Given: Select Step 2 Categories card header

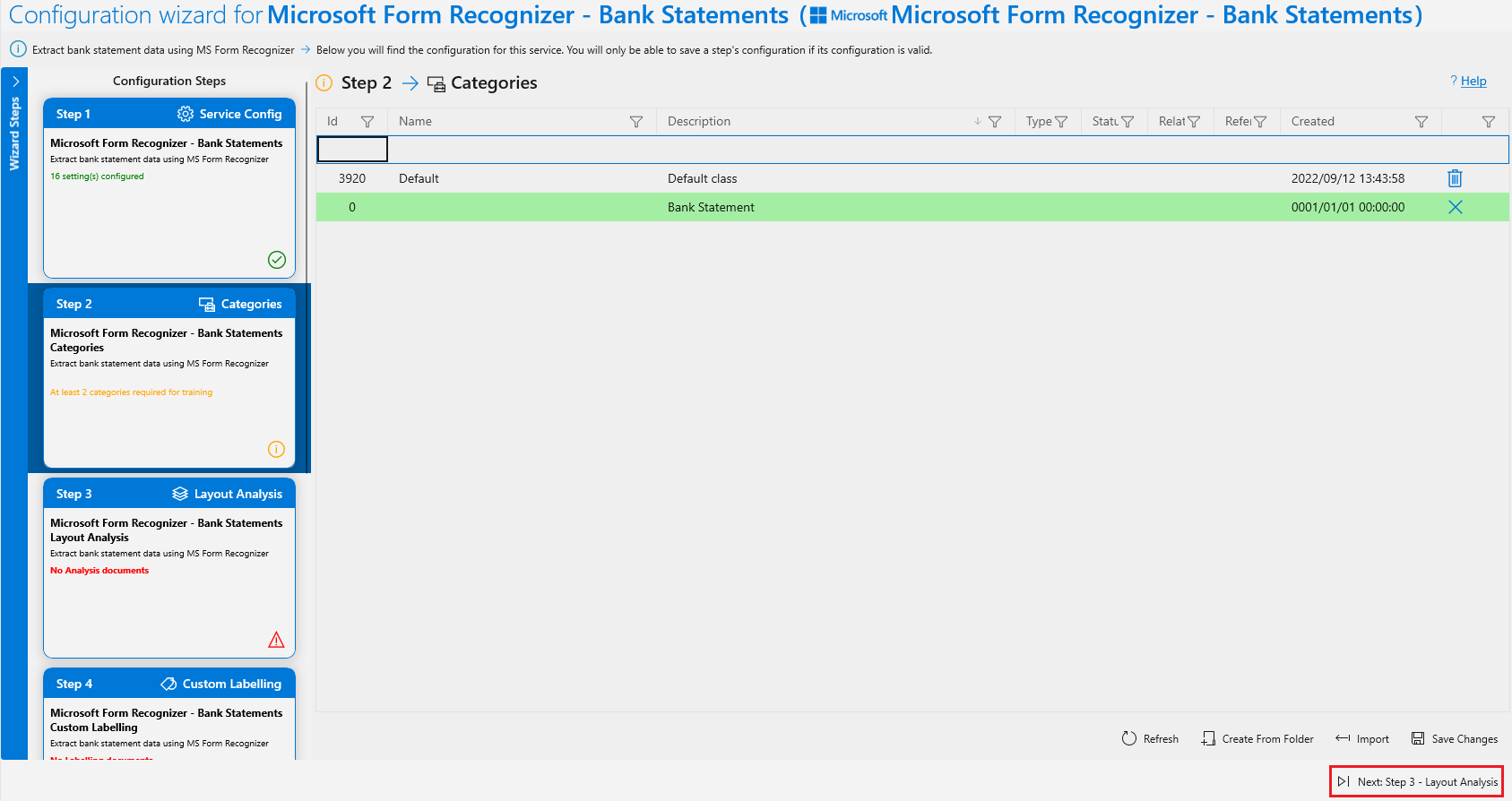Looking at the screenshot, I should [x=169, y=304].
